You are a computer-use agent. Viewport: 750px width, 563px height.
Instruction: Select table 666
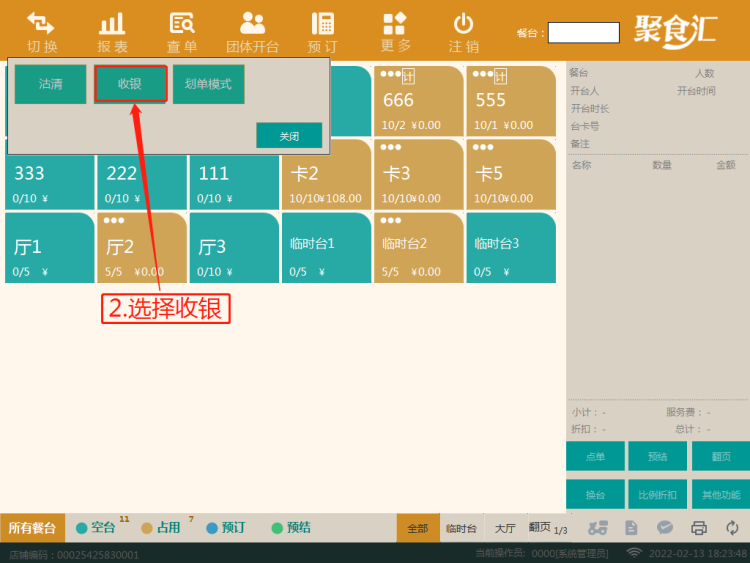coord(419,101)
